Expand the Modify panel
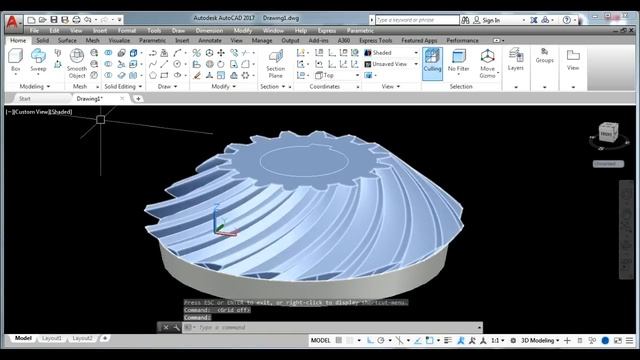The height and width of the screenshot is (360, 640). (x=224, y=87)
